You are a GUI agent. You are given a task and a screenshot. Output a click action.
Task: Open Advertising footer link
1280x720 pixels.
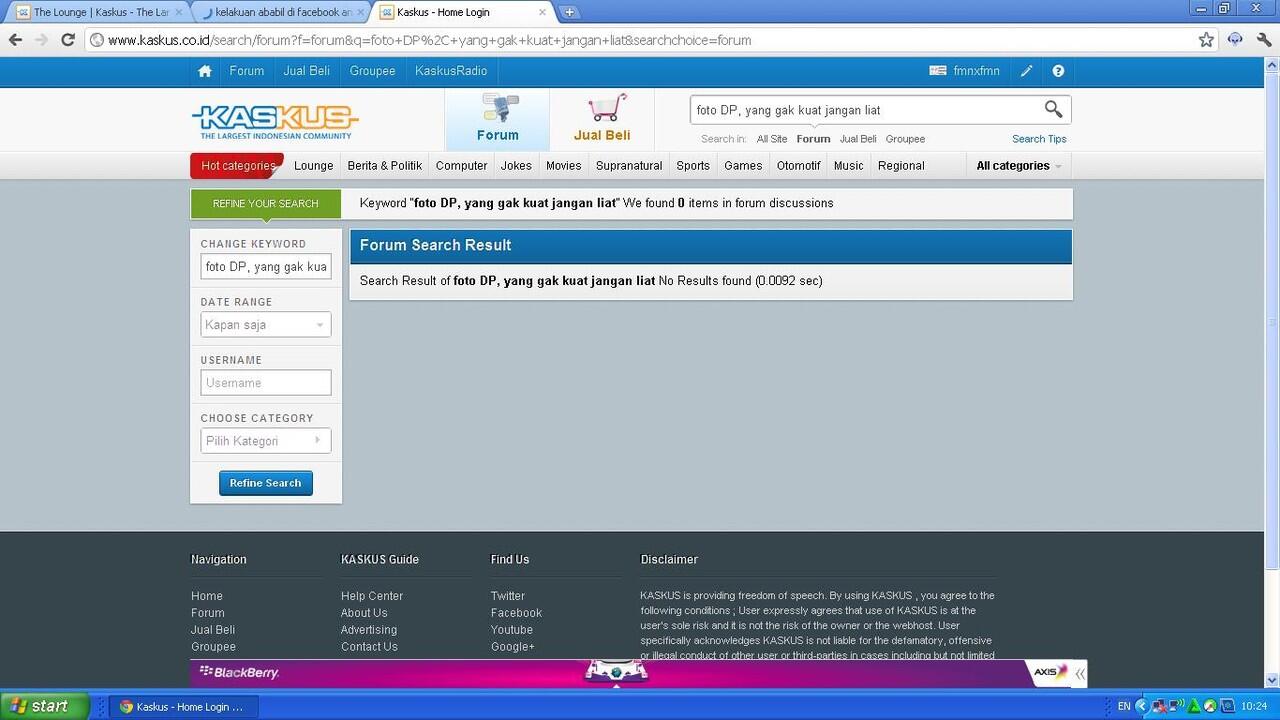tap(369, 630)
